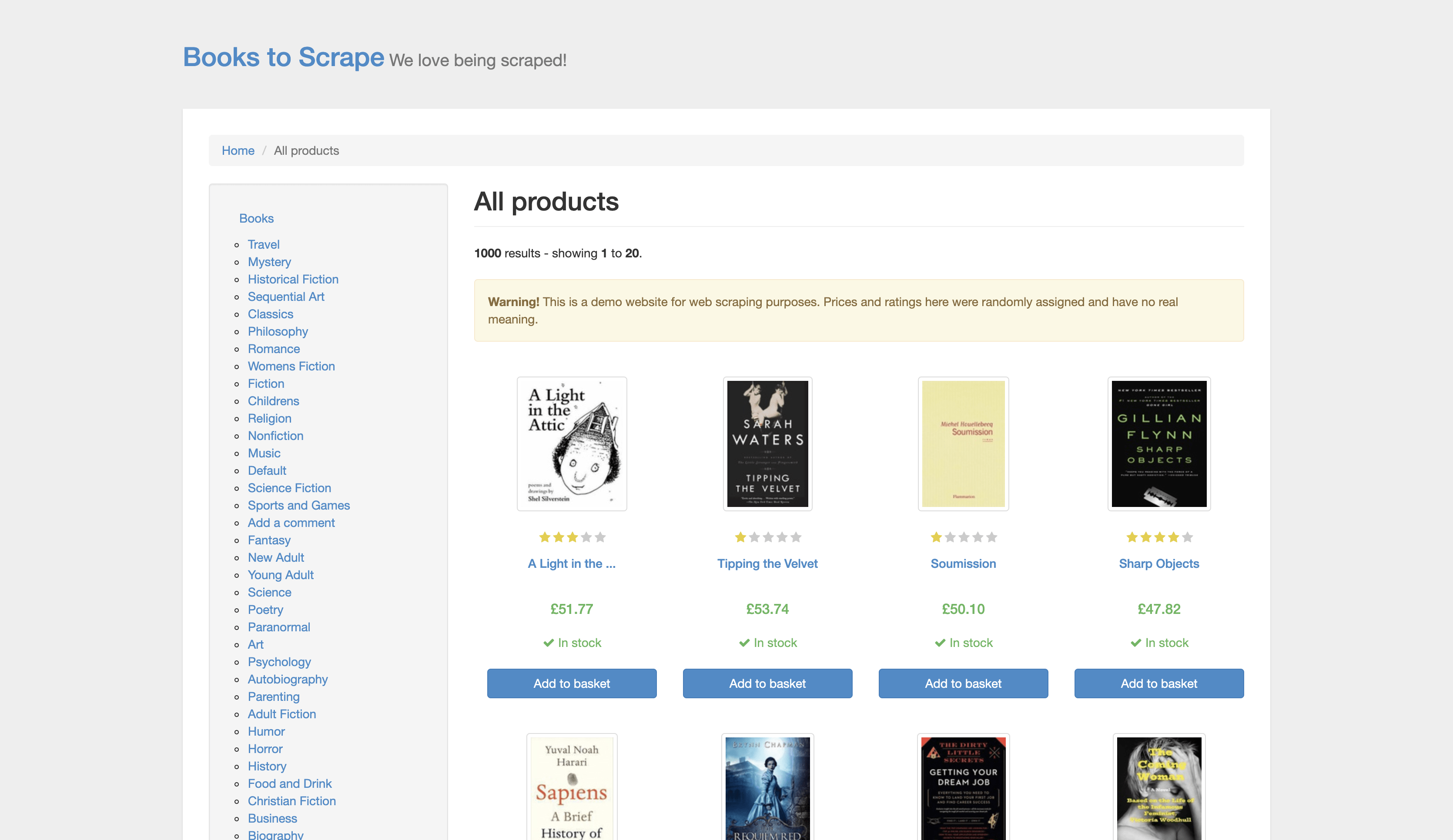Browse the Mystery category
The image size is (1453, 840).
click(x=269, y=262)
